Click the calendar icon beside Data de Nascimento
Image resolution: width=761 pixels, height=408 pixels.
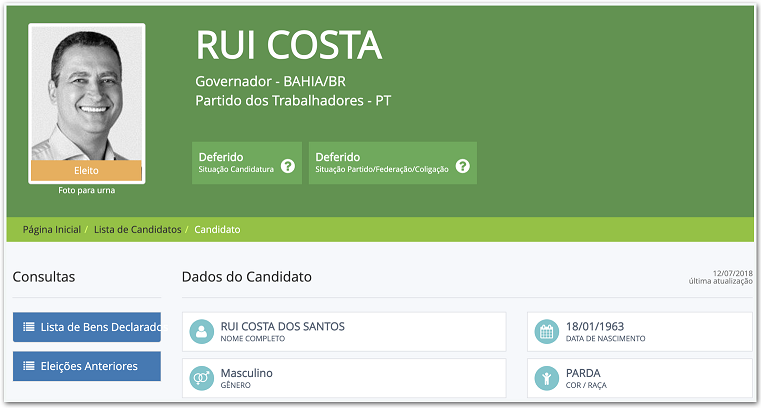547,331
